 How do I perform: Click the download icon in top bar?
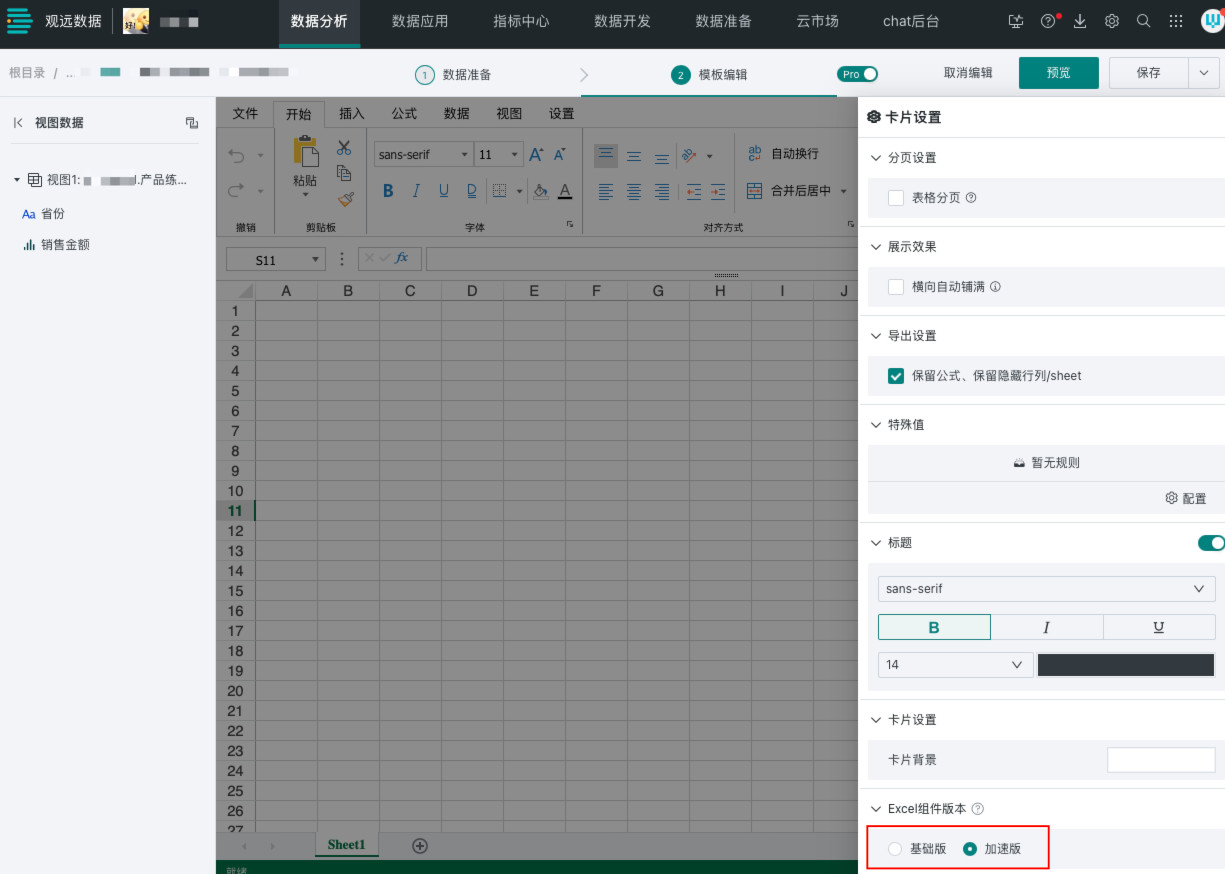coord(1080,21)
